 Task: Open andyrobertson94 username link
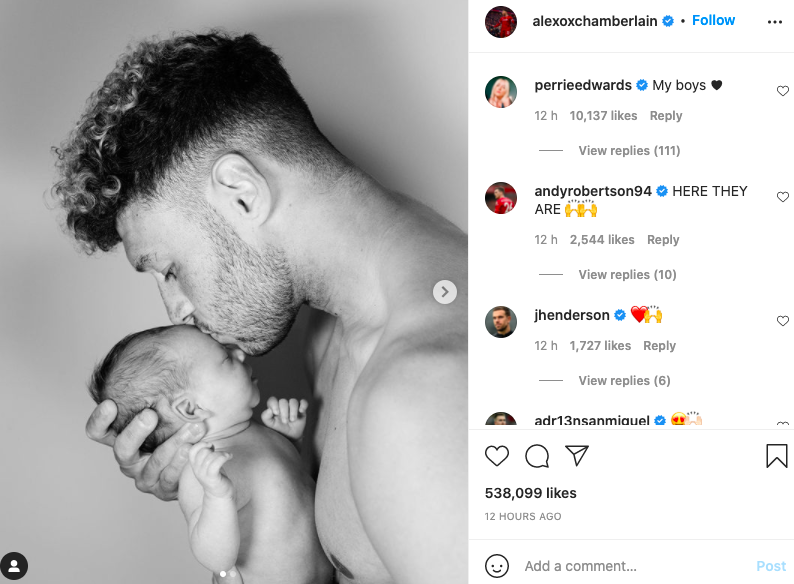[593, 191]
